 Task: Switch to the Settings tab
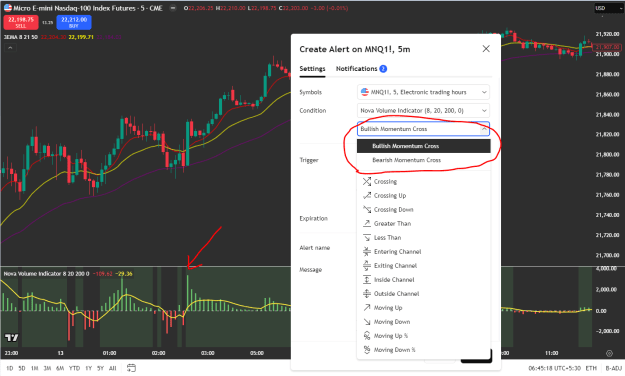(312, 69)
